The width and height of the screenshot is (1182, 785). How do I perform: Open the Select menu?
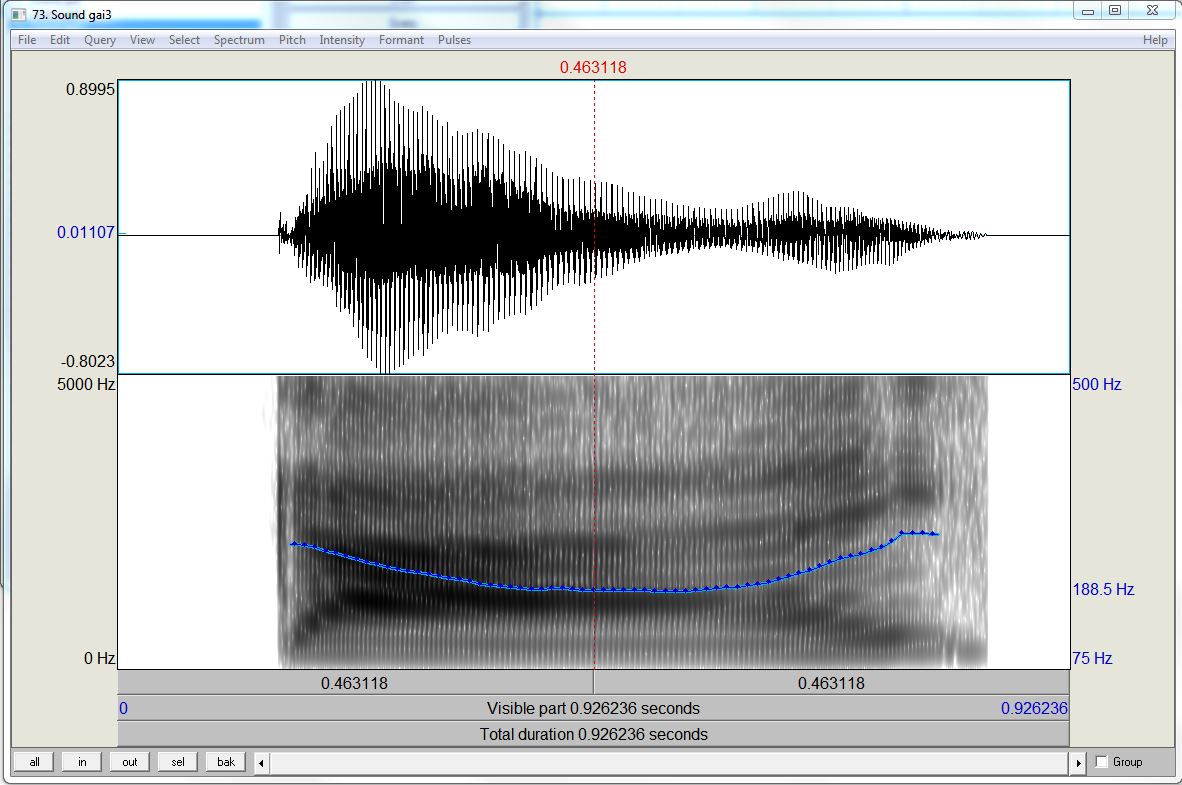point(184,40)
